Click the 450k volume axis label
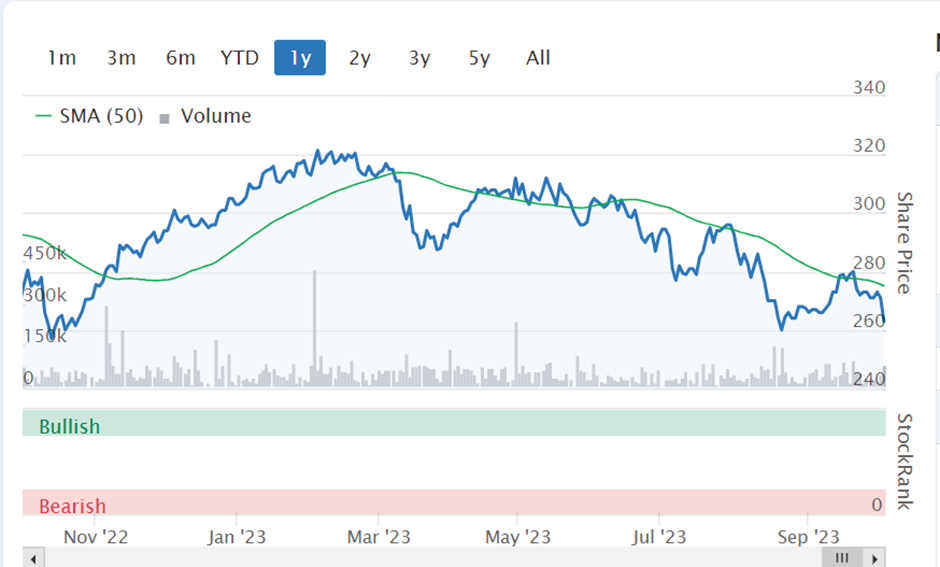 coord(45,253)
